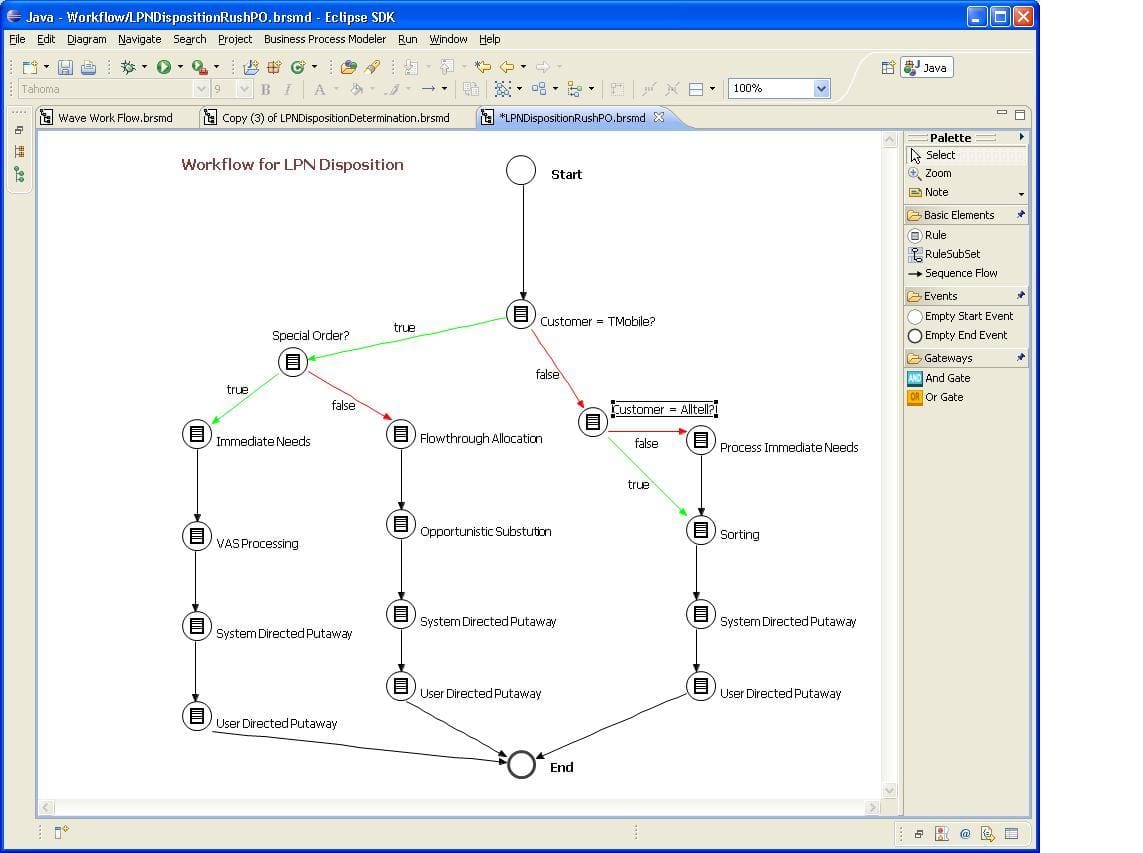The height and width of the screenshot is (853, 1143).
Task: Collapse the Basic Elements drawer
Action: [960, 214]
